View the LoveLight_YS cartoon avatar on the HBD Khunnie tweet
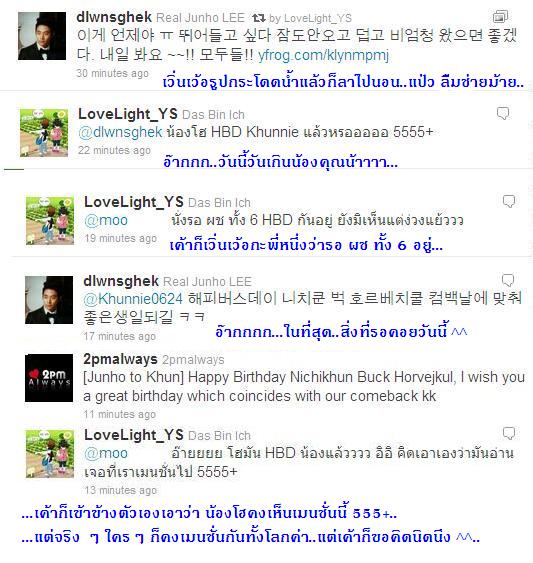 (44, 133)
